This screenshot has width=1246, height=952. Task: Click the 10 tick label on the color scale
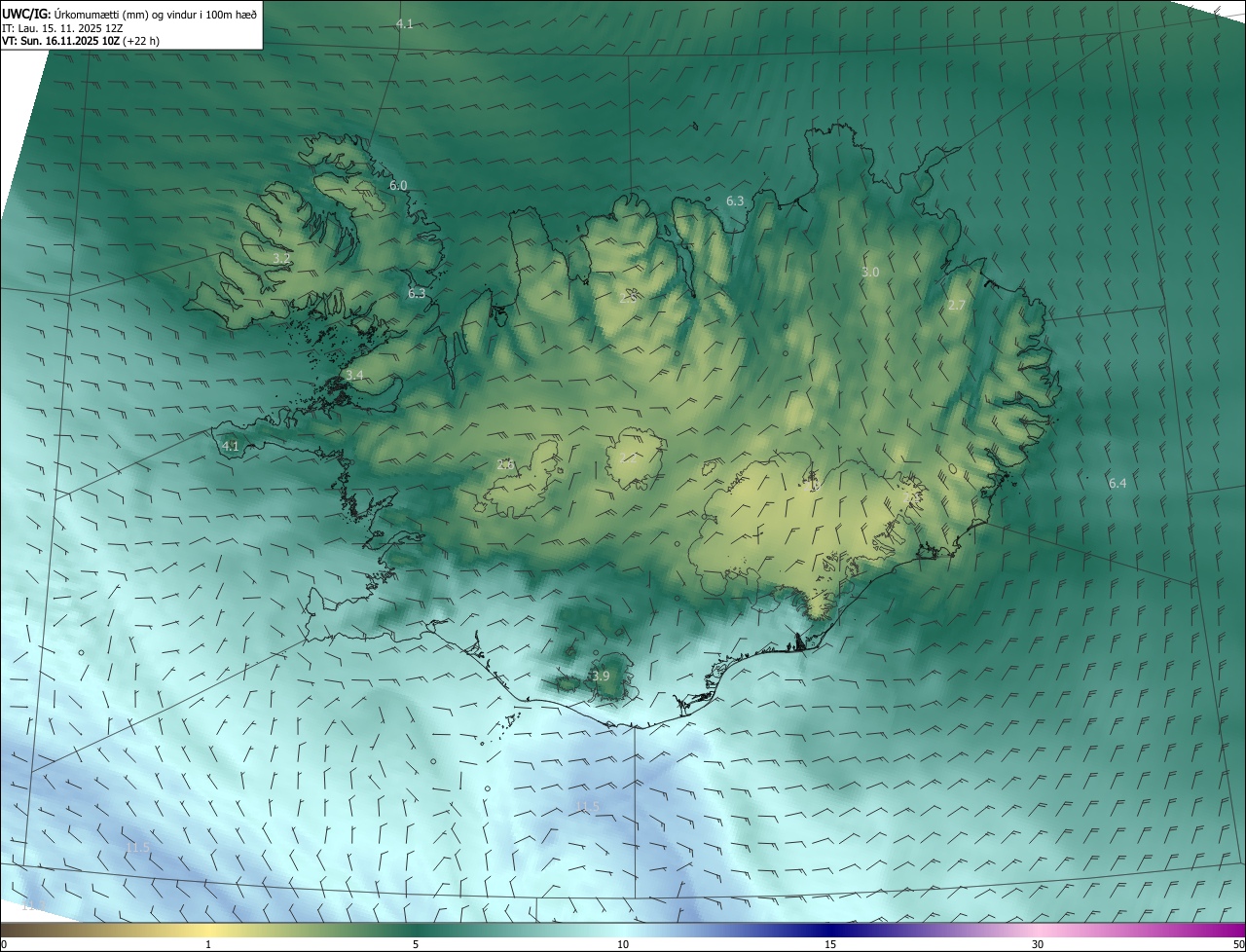tap(623, 944)
